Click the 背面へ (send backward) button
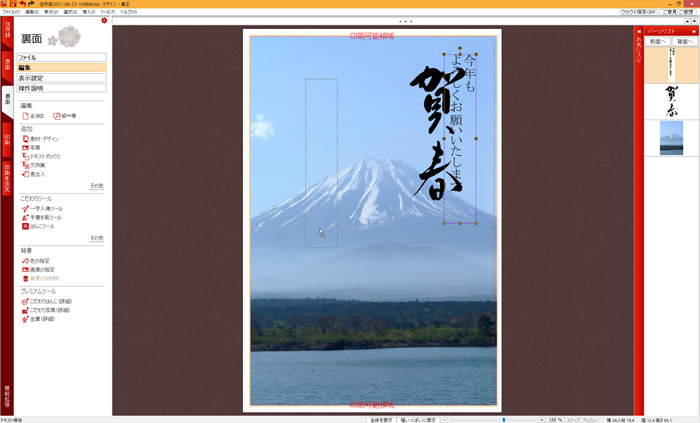Screen dimensions: 700x423 coord(684,41)
